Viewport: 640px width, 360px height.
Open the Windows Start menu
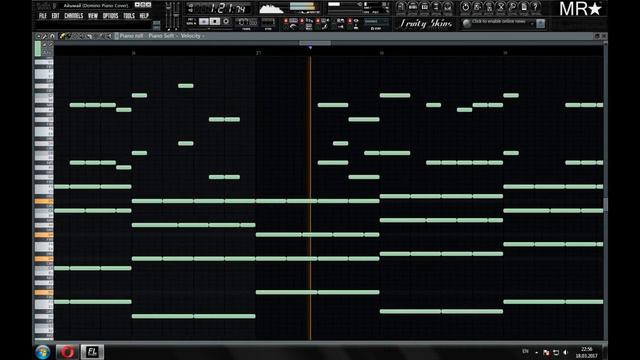(42, 352)
